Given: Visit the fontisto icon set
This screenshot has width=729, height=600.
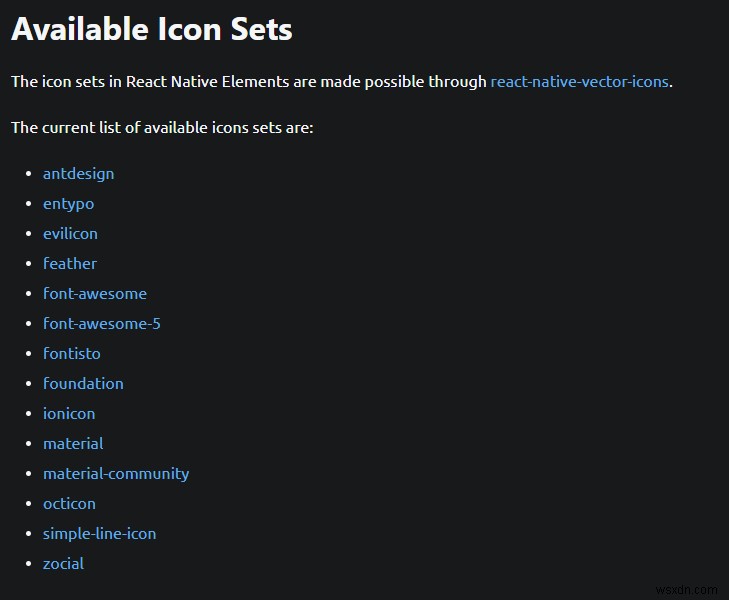Looking at the screenshot, I should coord(71,354).
